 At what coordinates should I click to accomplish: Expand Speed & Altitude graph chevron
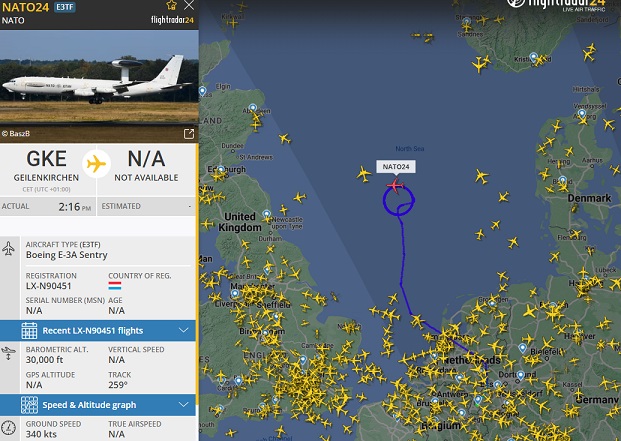tap(183, 405)
